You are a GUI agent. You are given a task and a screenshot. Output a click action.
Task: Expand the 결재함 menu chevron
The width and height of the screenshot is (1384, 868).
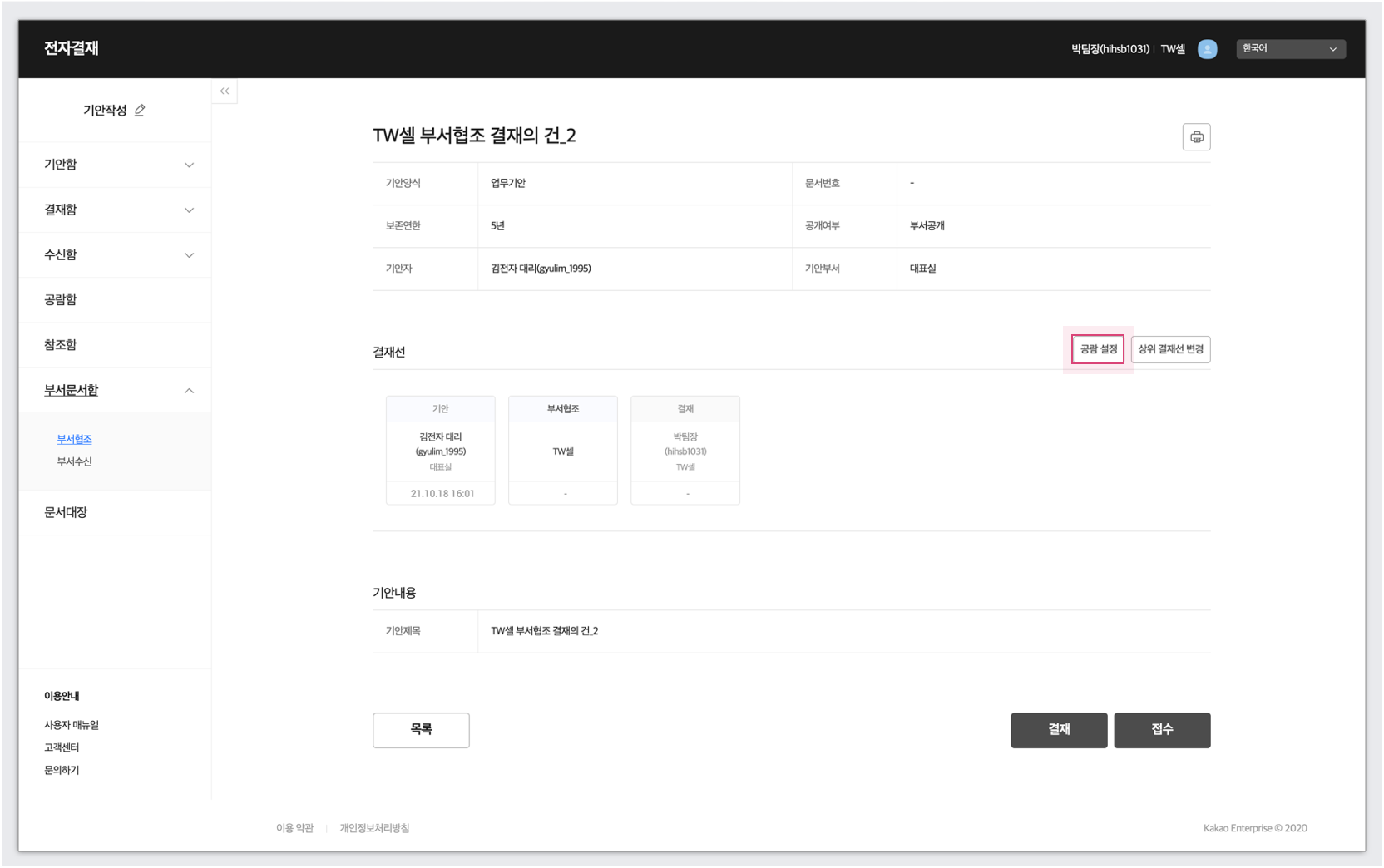click(189, 210)
